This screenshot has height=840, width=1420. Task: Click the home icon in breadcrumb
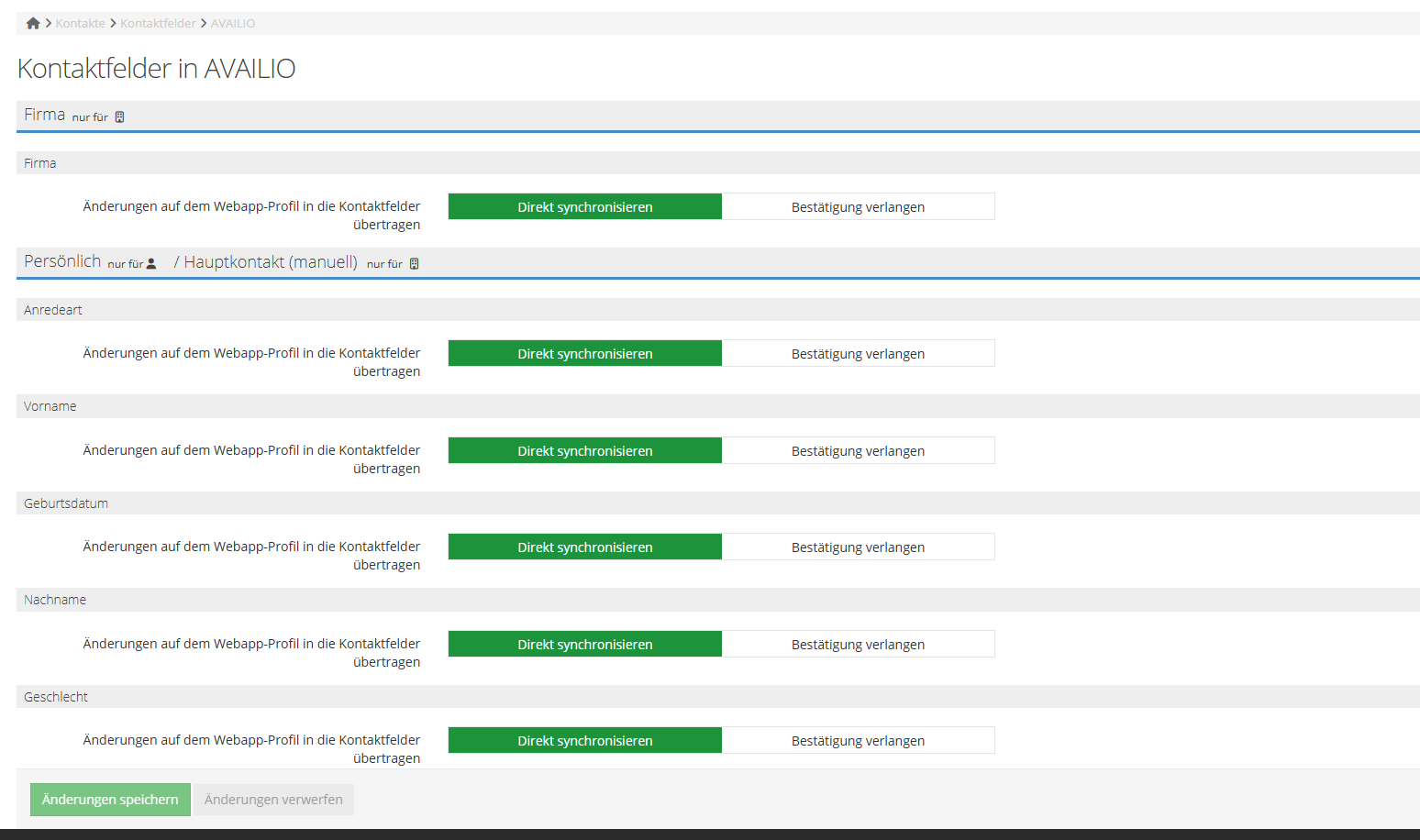tap(33, 23)
